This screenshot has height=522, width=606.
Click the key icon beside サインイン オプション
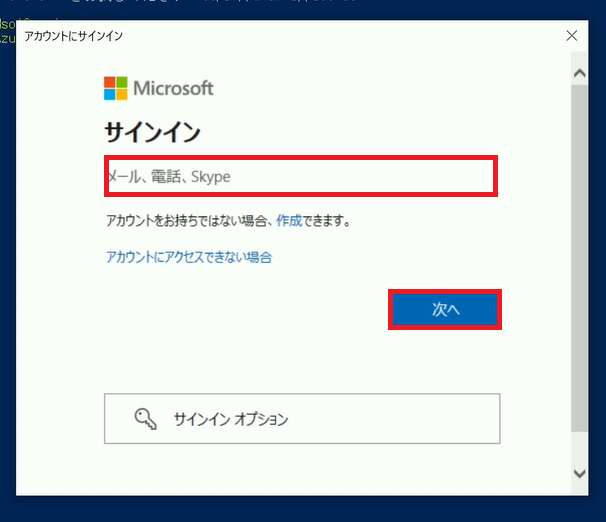click(145, 419)
